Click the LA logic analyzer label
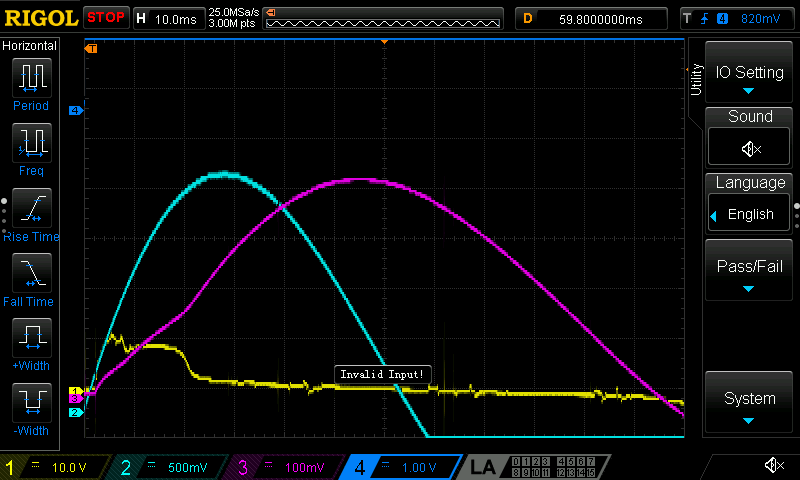The height and width of the screenshot is (480, 800). 483,467
